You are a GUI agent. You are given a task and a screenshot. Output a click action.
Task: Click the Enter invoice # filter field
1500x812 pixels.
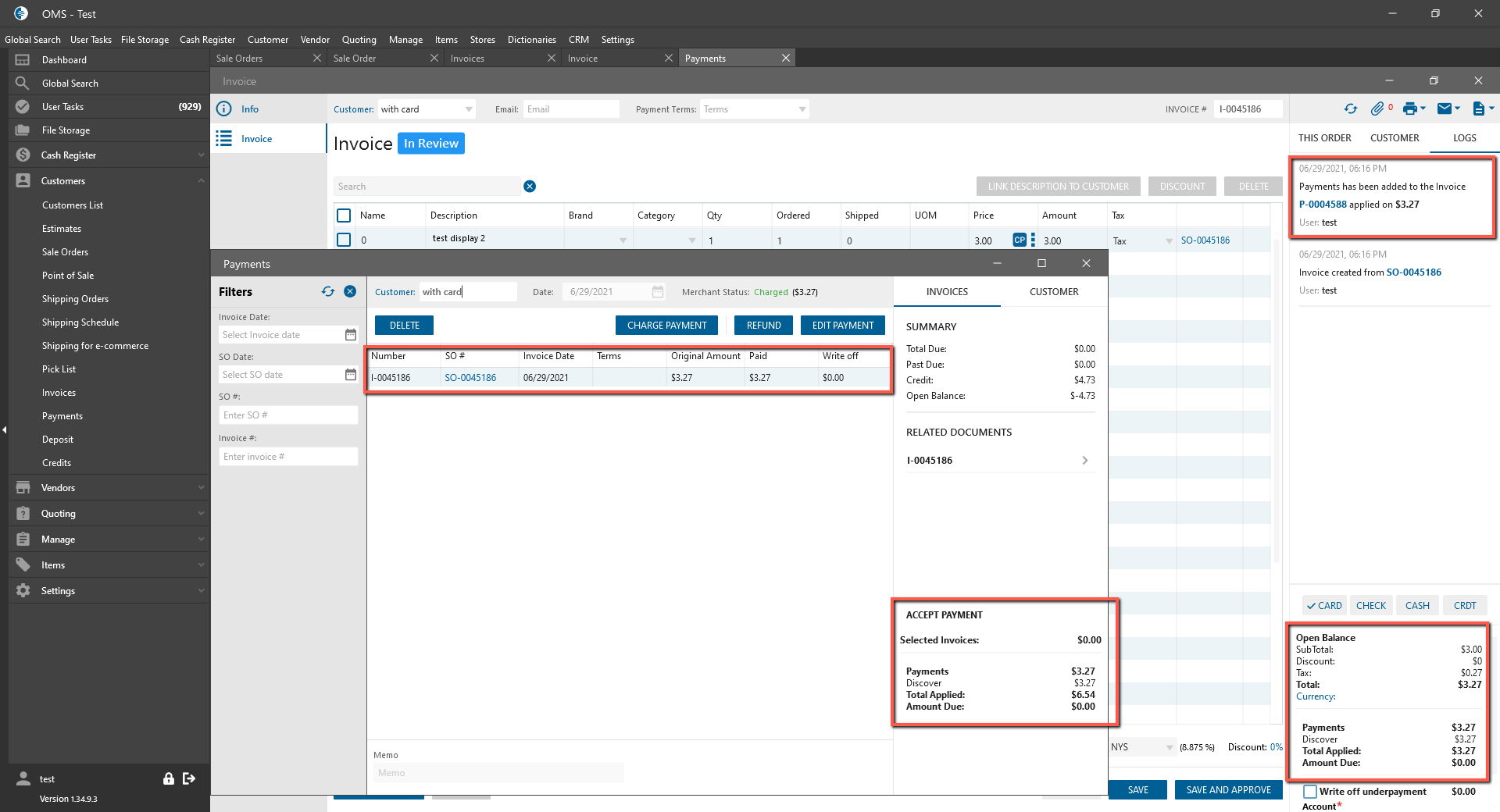tap(288, 457)
